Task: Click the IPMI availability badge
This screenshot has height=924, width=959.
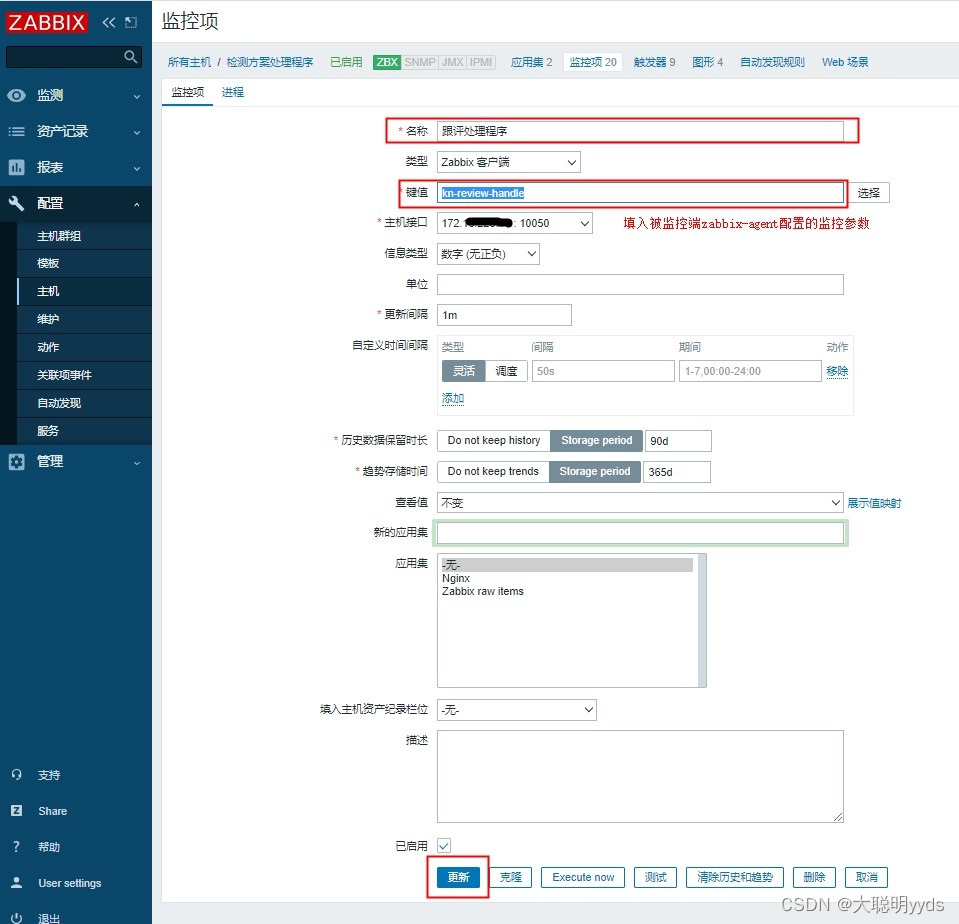Action: [481, 62]
